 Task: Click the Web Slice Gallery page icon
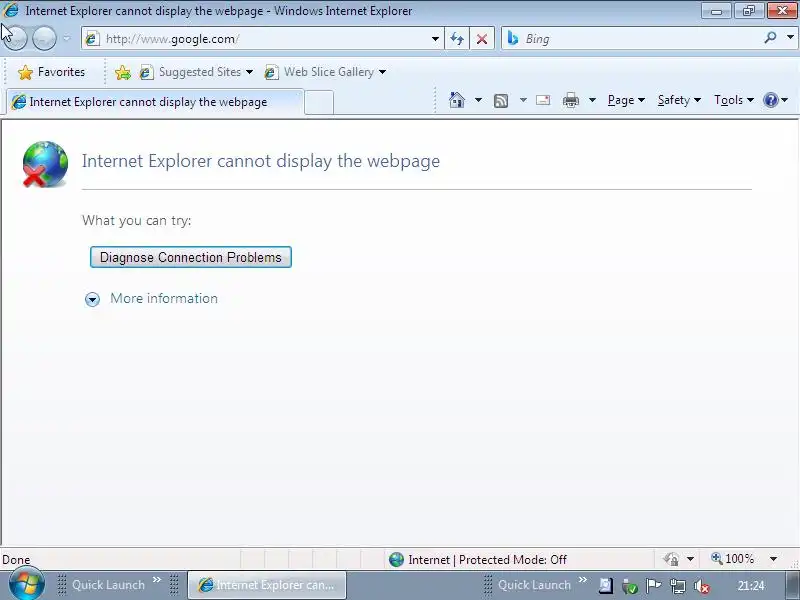pos(271,72)
